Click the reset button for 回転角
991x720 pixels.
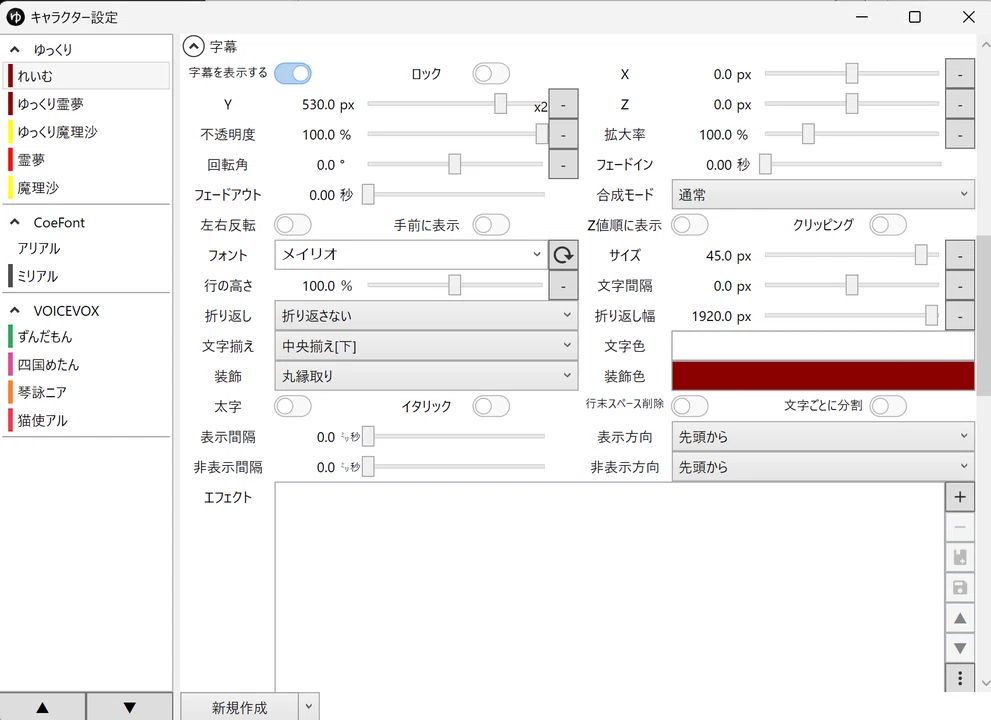click(x=563, y=164)
